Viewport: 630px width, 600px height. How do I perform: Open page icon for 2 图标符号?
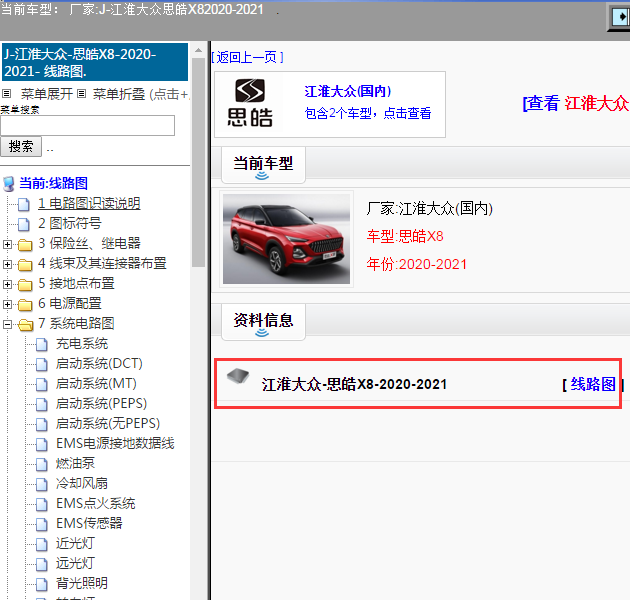[x=24, y=224]
